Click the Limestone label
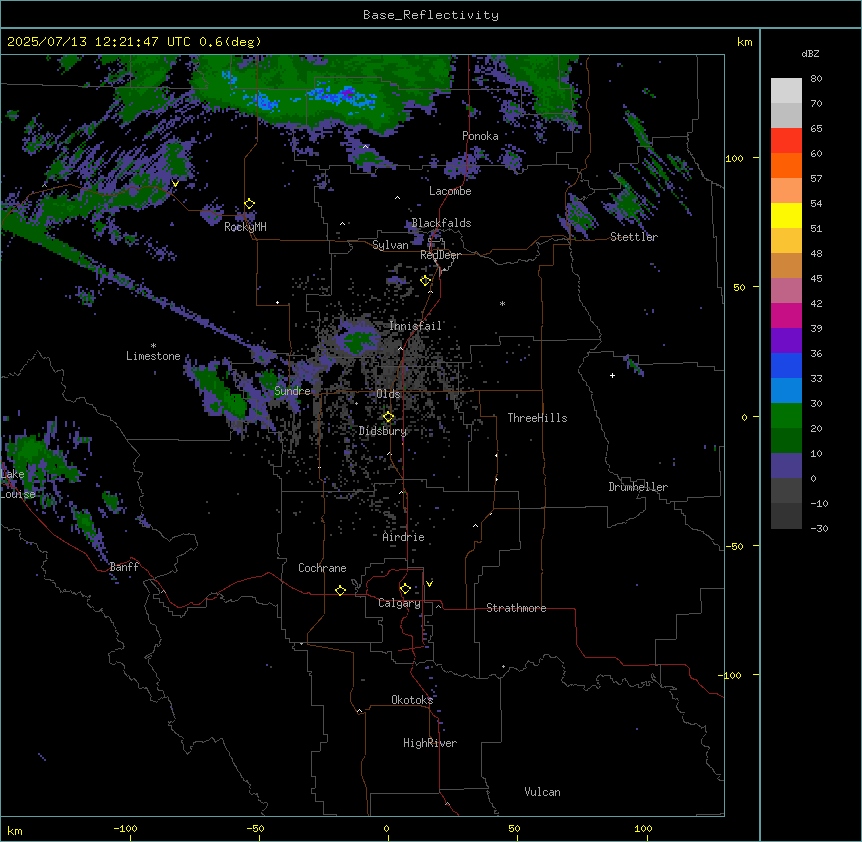This screenshot has width=862, height=842. coord(153,356)
